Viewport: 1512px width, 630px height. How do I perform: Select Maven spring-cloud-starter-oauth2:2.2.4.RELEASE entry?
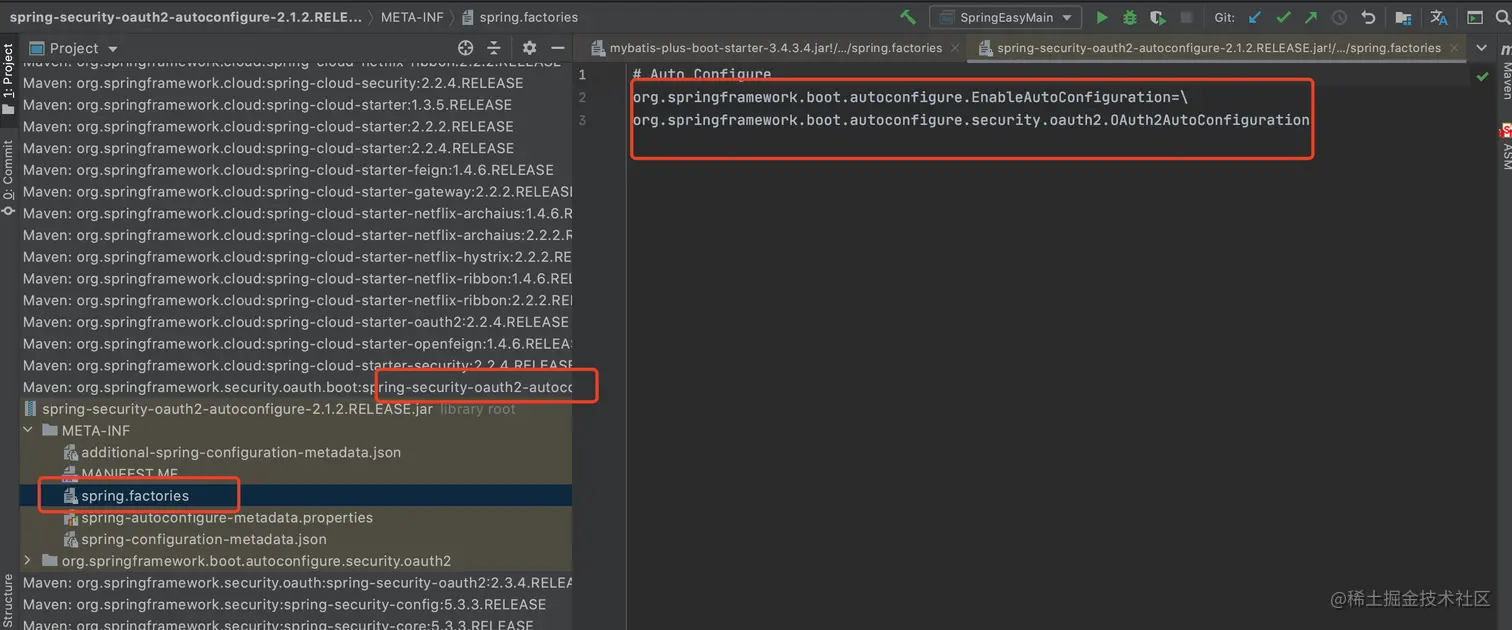click(x=296, y=322)
